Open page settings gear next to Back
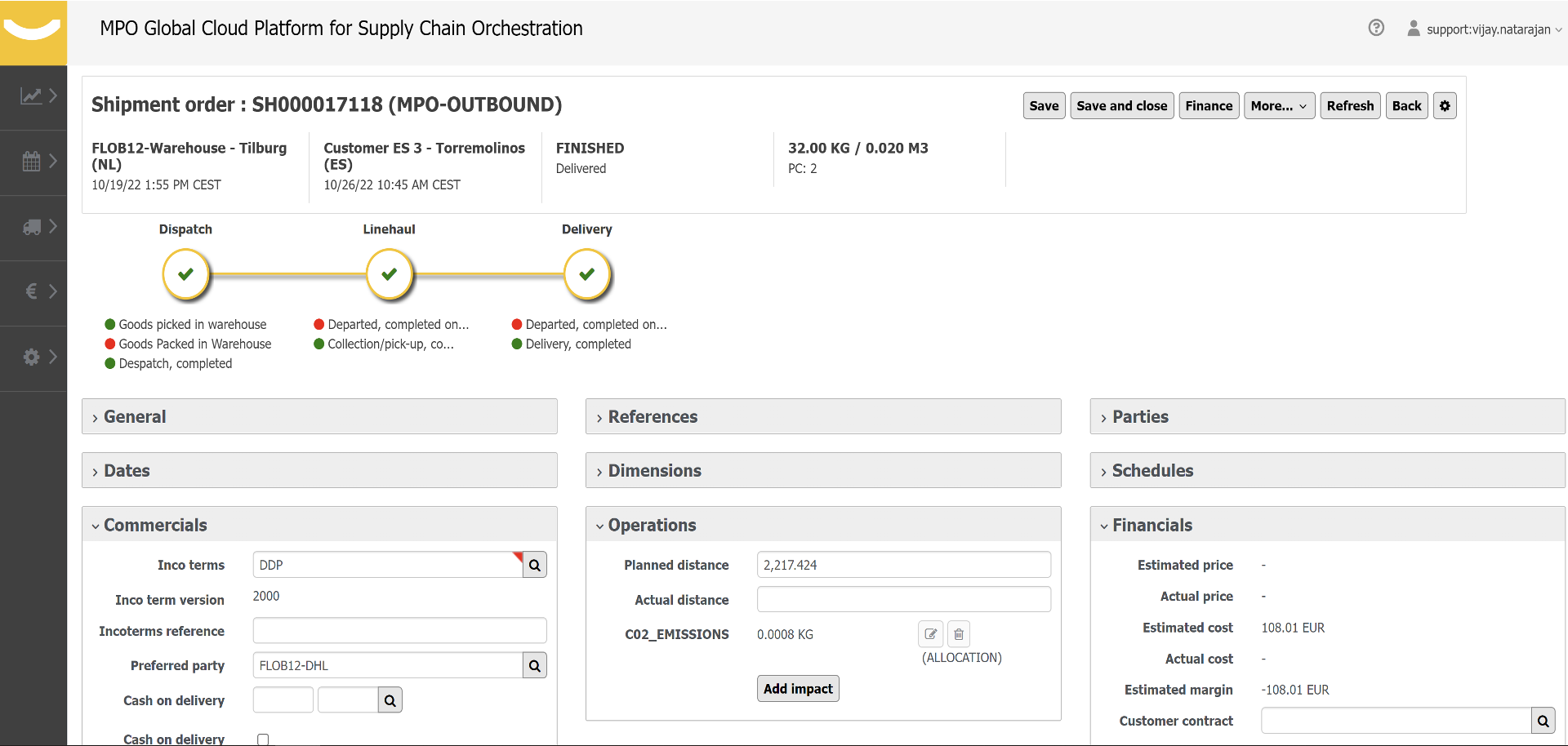Viewport: 1568px width, 746px height. pyautogui.click(x=1445, y=106)
